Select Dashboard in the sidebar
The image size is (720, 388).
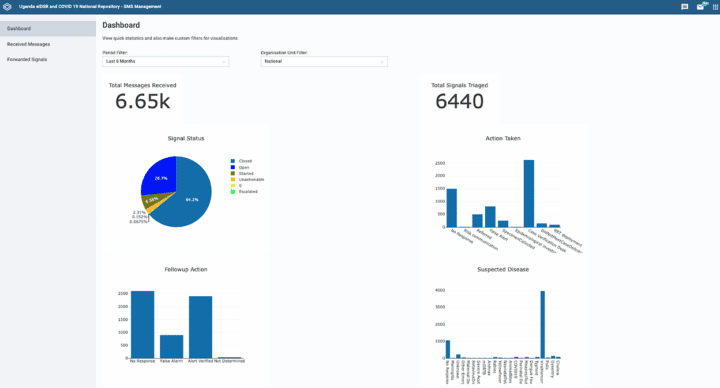click(48, 28)
